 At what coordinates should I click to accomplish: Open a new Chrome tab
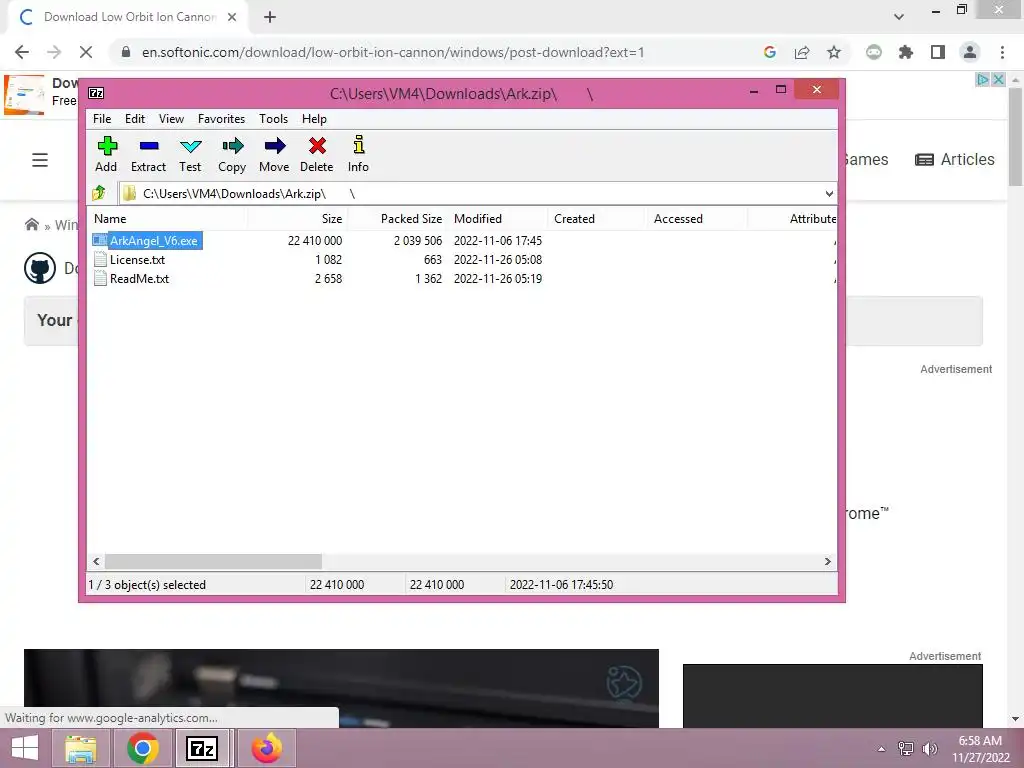pos(270,17)
